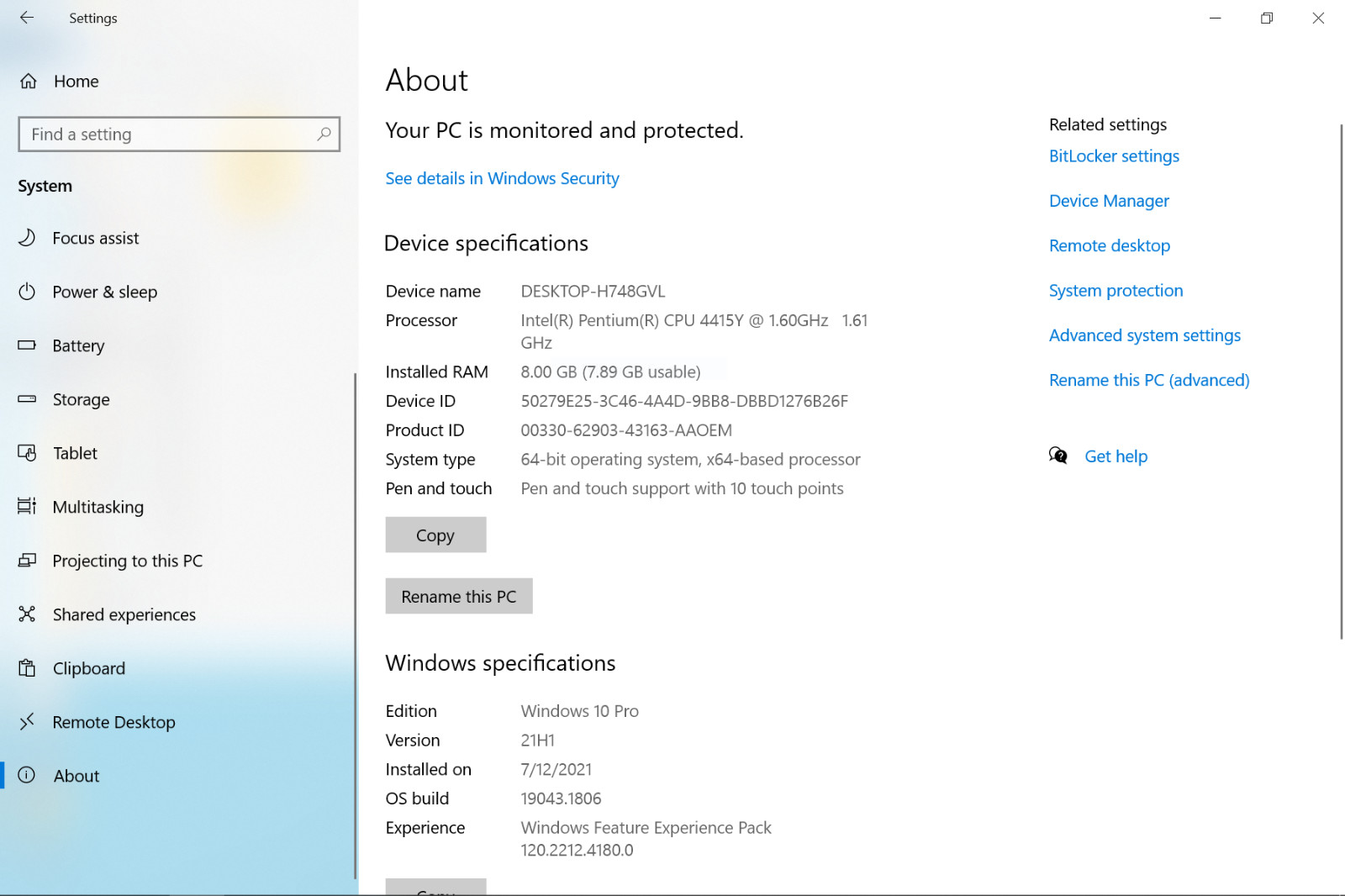Open BitLocker settings link

click(1114, 156)
